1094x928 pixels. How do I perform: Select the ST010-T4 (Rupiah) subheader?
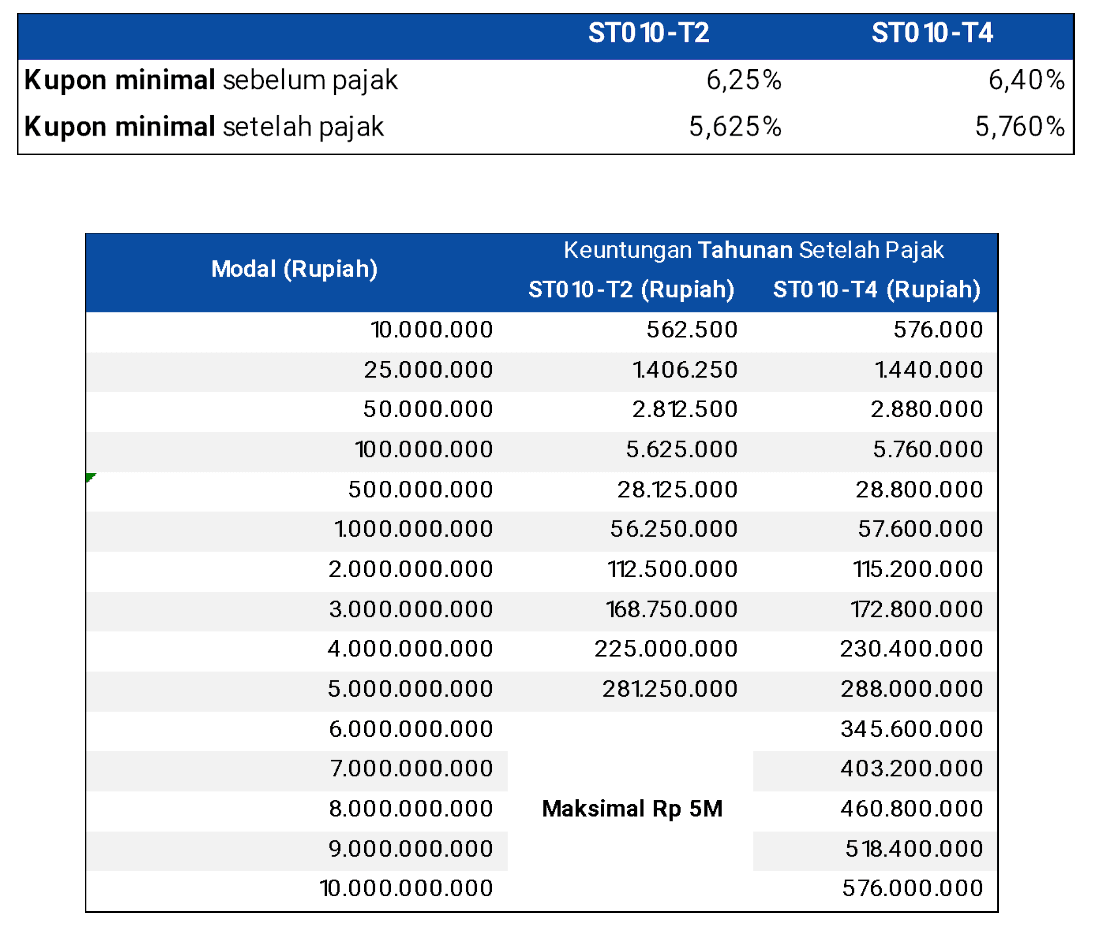(x=875, y=290)
